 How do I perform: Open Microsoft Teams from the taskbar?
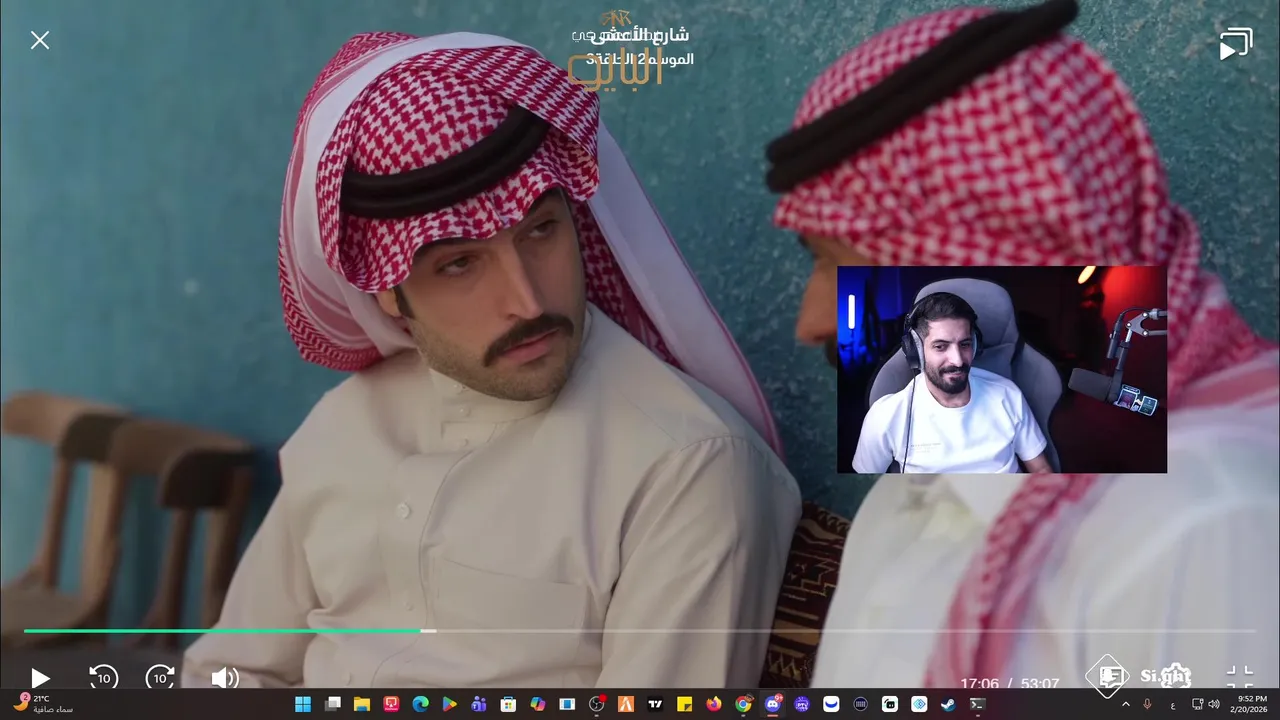479,704
